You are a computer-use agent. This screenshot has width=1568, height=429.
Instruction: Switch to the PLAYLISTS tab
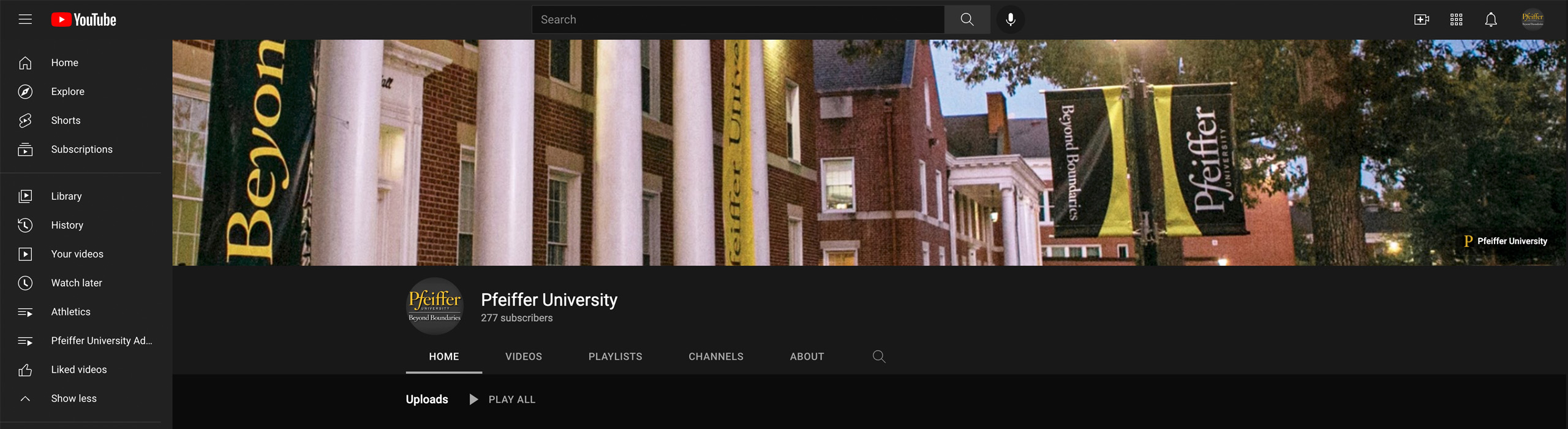(616, 357)
